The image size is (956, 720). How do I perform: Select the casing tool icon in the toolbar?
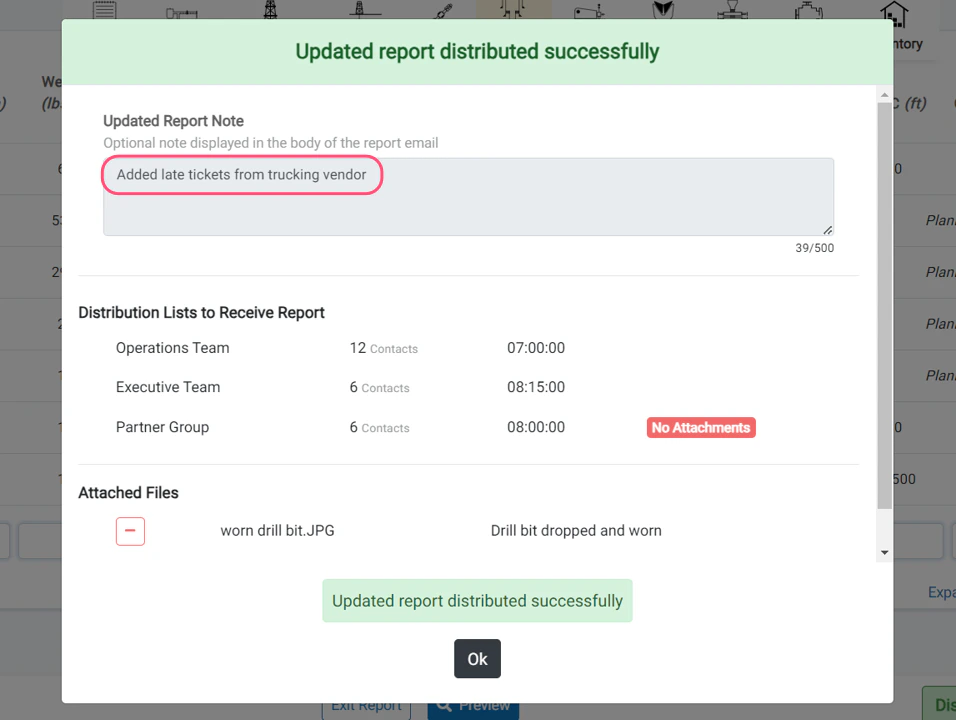tap(181, 11)
